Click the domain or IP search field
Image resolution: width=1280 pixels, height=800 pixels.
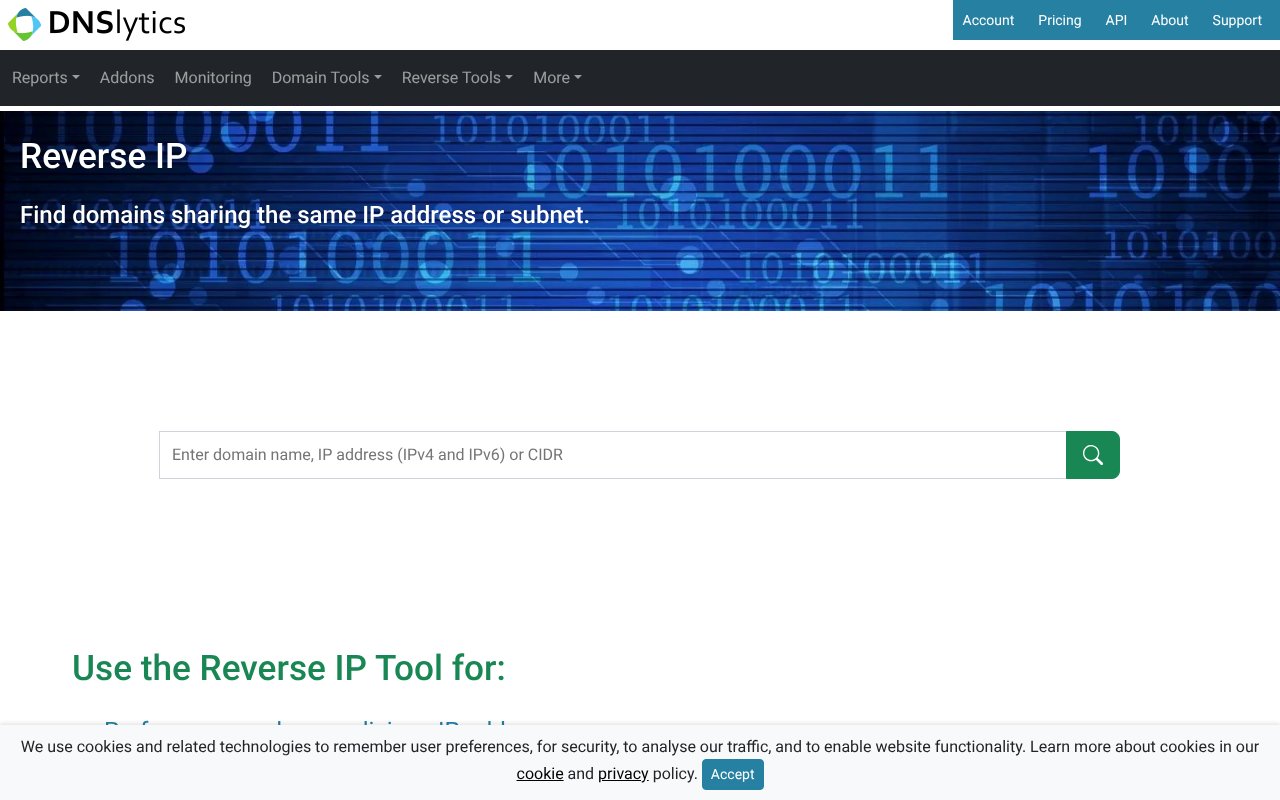[x=613, y=455]
